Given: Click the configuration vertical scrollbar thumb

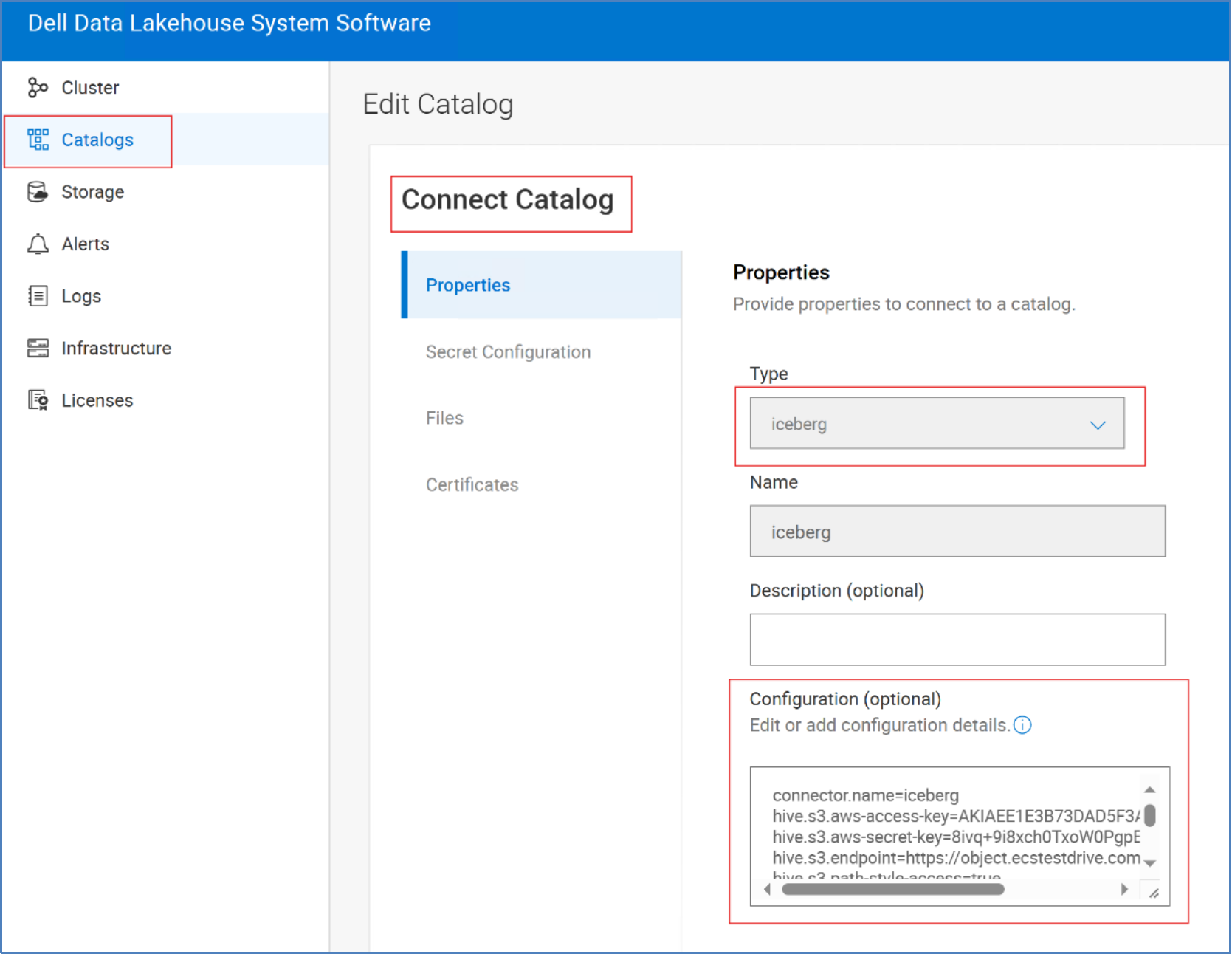Looking at the screenshot, I should tap(1149, 816).
